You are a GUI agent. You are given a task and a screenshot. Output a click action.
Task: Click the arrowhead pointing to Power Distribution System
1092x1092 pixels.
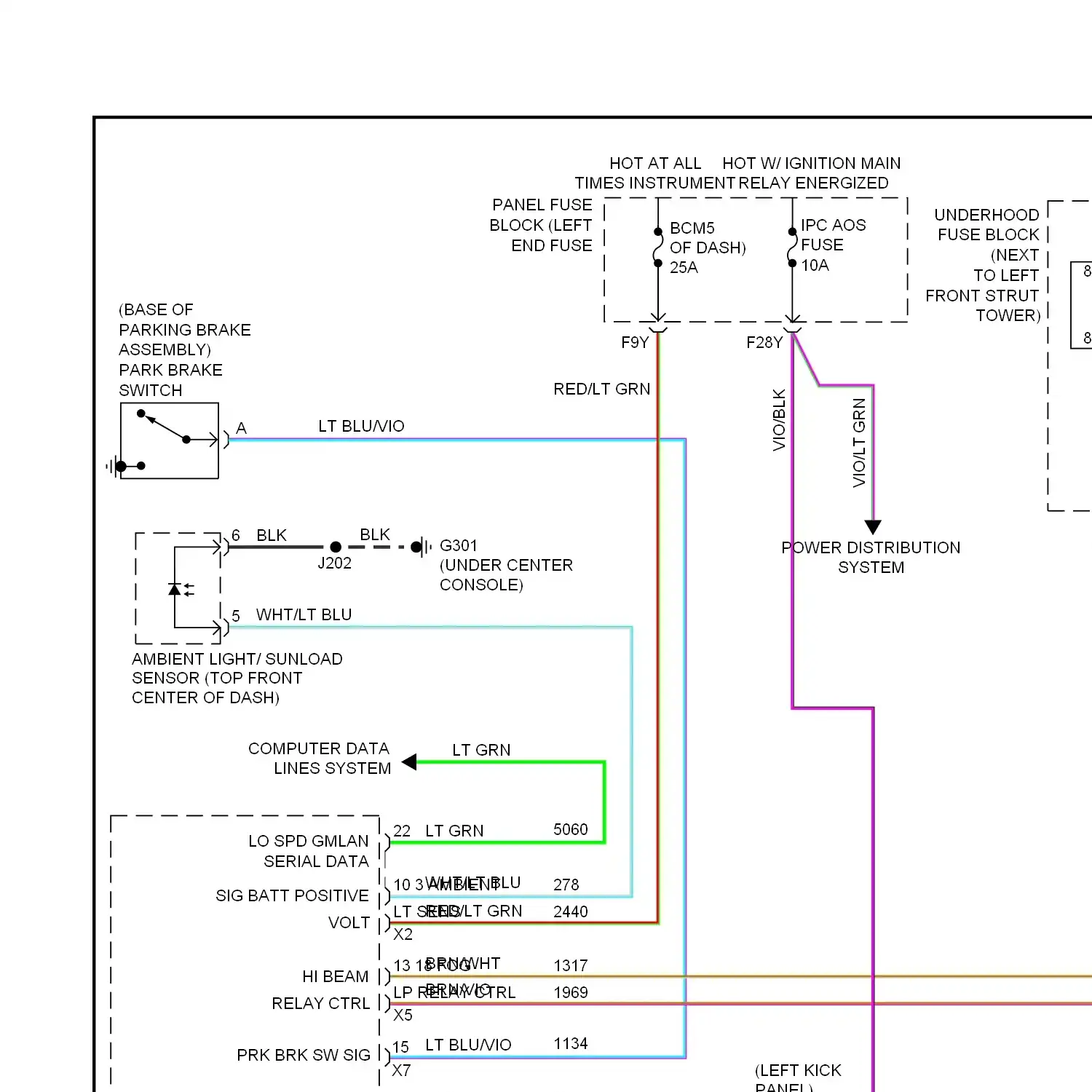[873, 527]
